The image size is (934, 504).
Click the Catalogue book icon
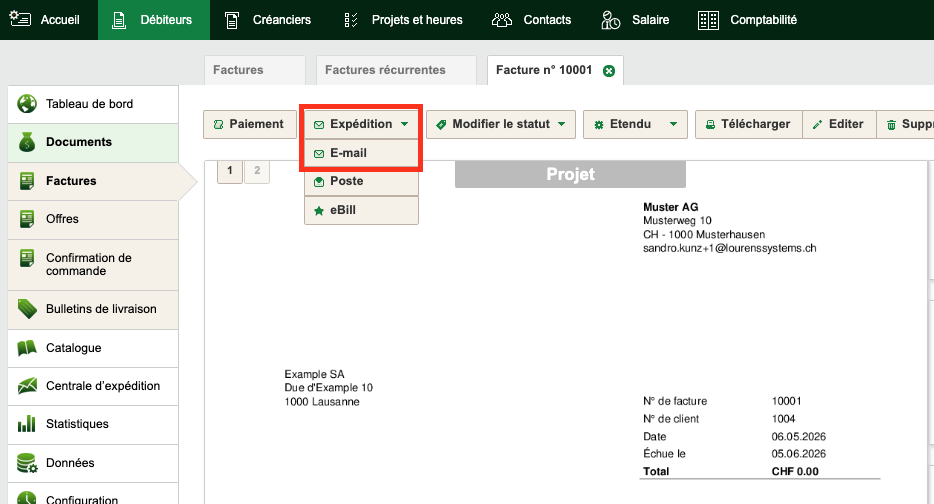[x=27, y=348]
